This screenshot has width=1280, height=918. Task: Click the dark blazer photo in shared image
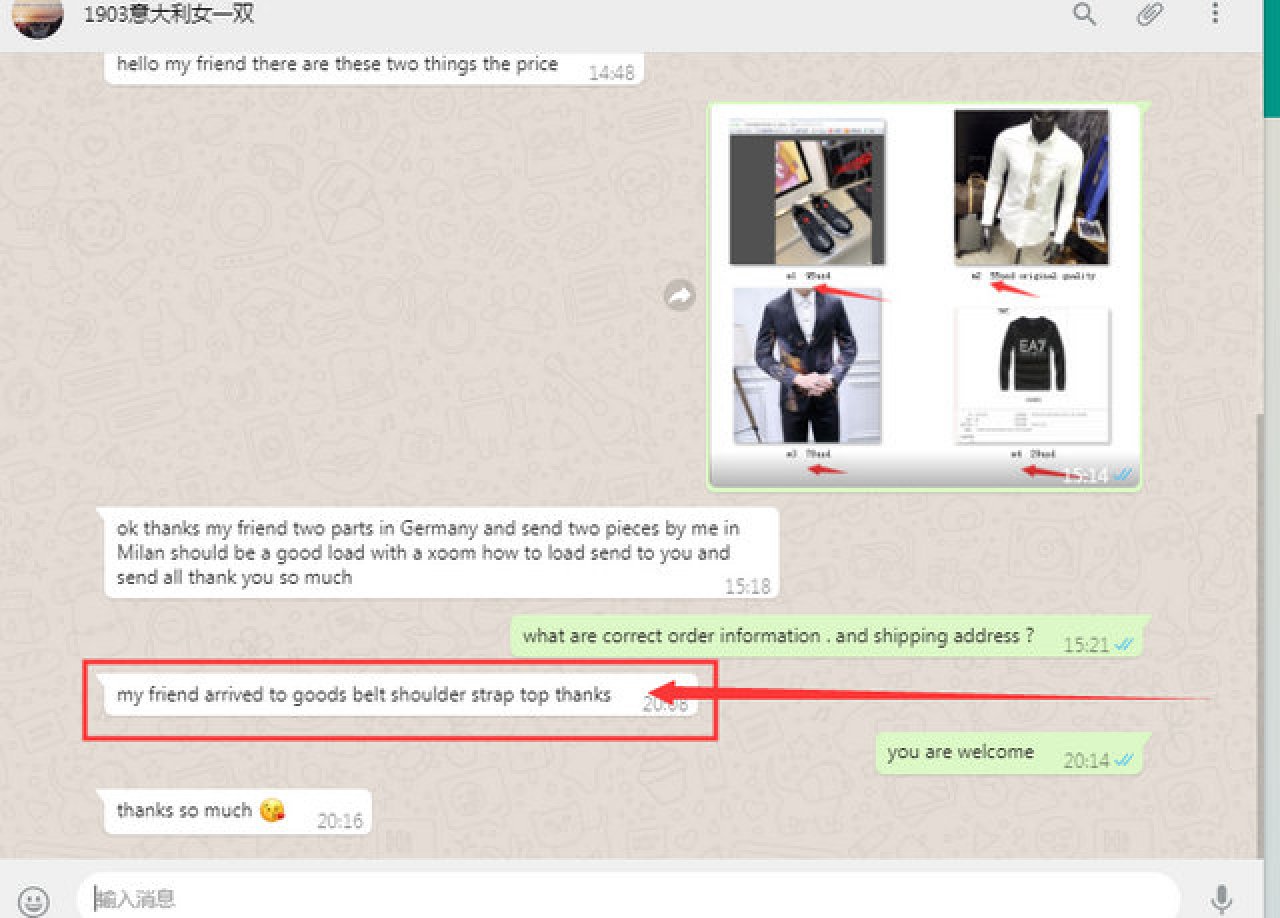pyautogui.click(x=807, y=366)
